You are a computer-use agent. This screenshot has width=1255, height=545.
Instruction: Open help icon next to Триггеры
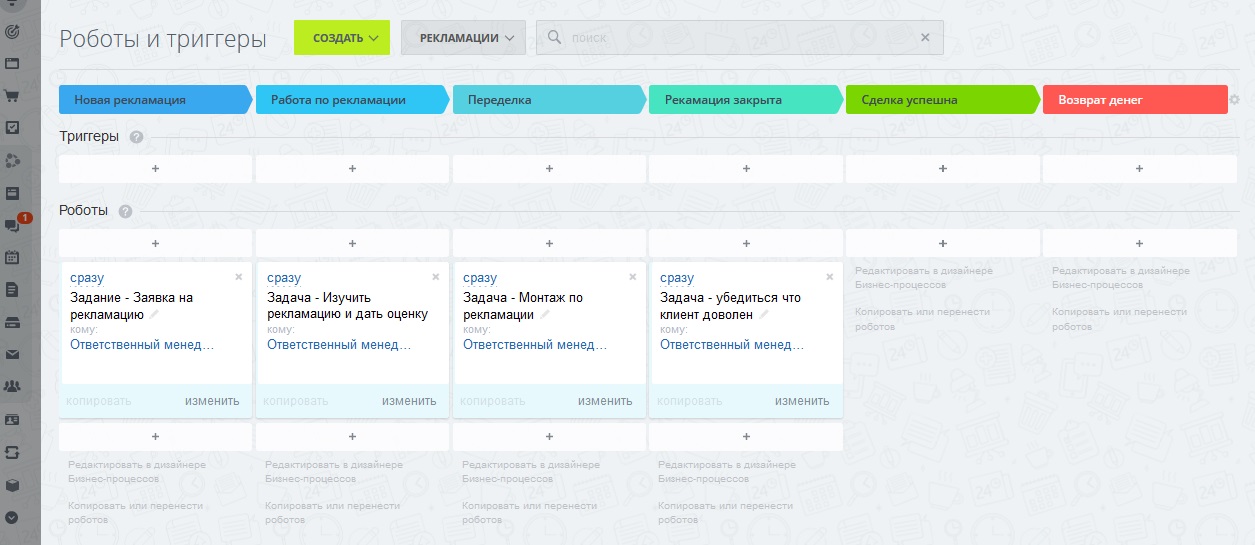pos(136,137)
